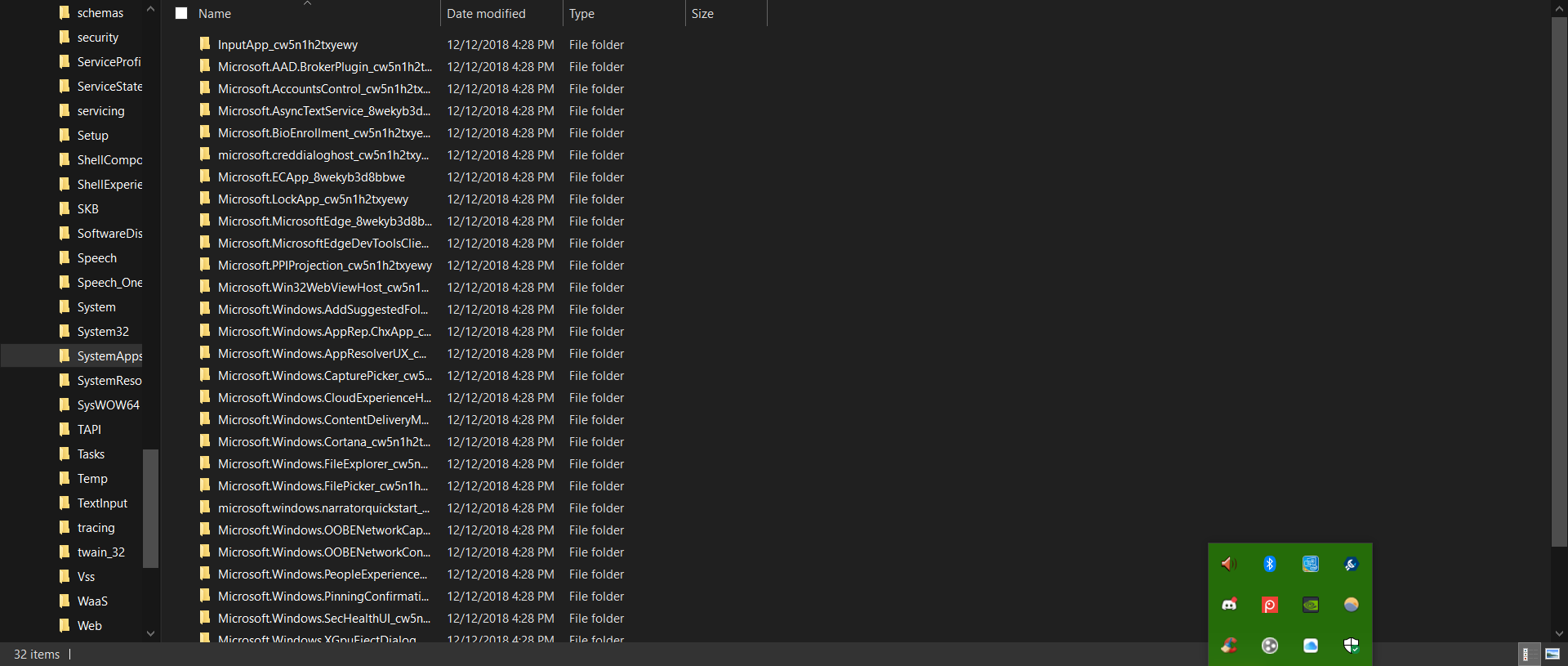Open the speaker volume tray icon
This screenshot has height=666, width=1568.
(1228, 564)
